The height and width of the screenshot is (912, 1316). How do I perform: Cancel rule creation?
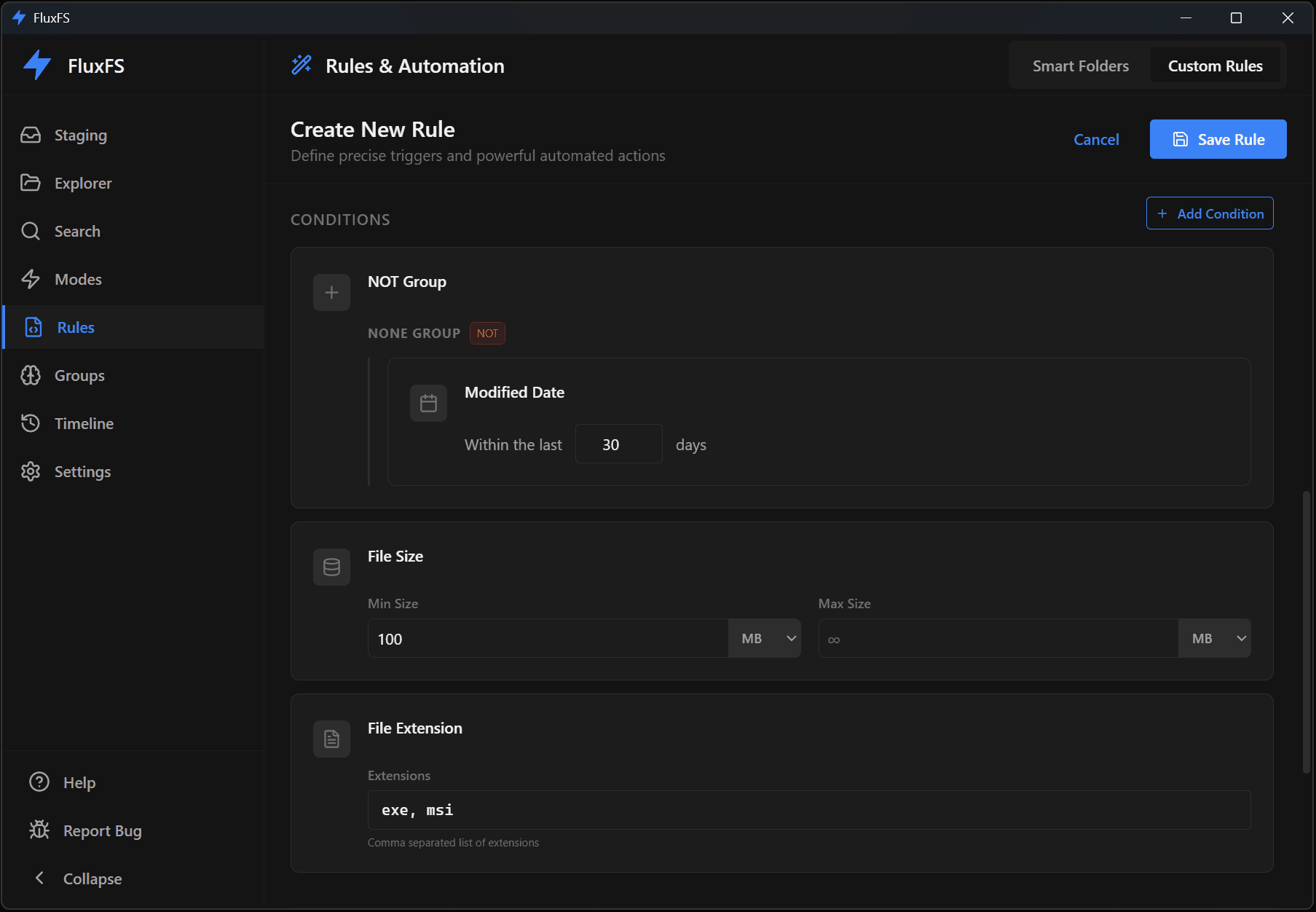tap(1096, 139)
